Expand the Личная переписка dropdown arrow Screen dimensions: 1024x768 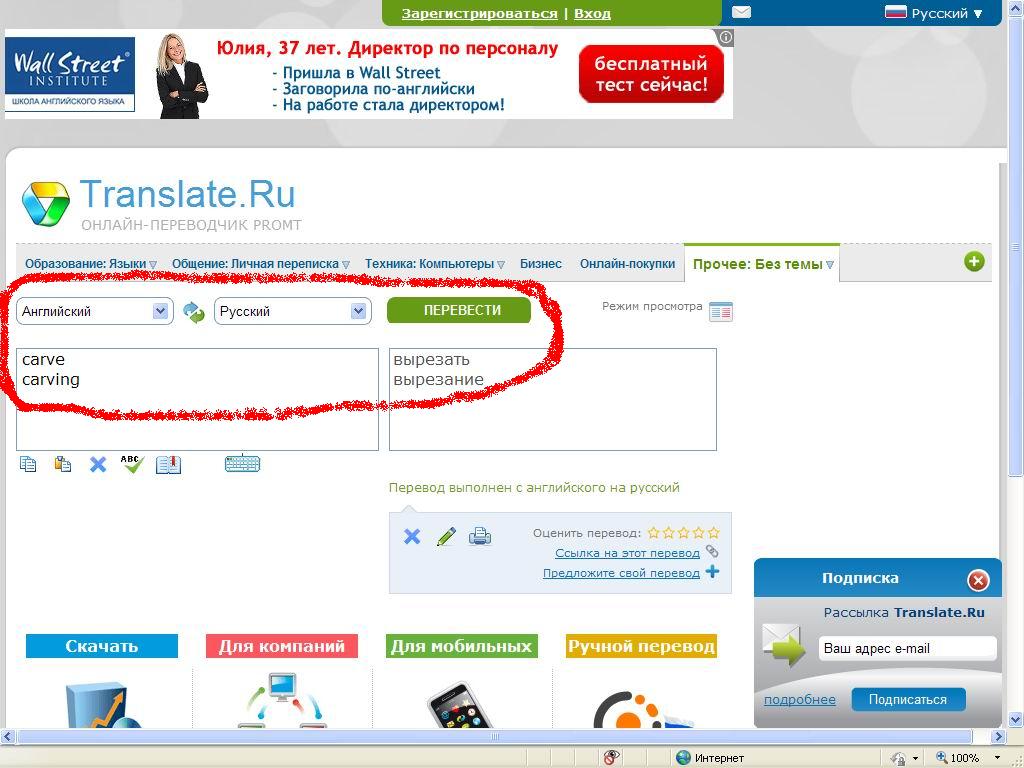[345, 264]
